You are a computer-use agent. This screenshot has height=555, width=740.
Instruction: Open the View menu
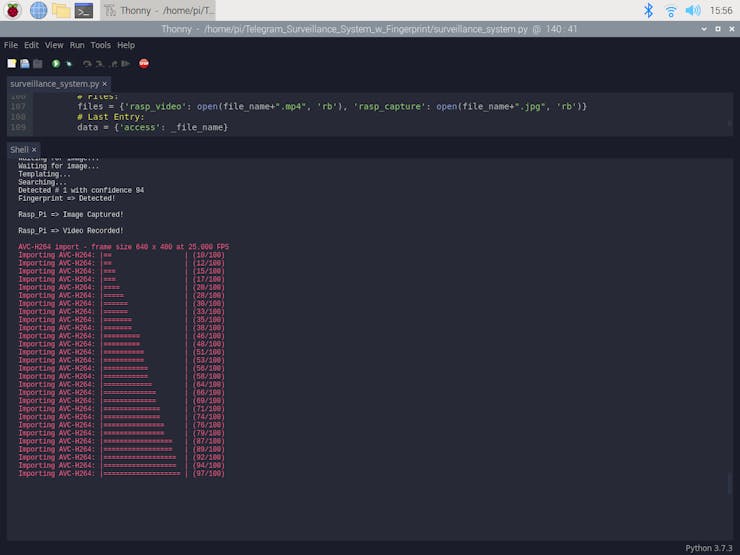click(x=54, y=45)
